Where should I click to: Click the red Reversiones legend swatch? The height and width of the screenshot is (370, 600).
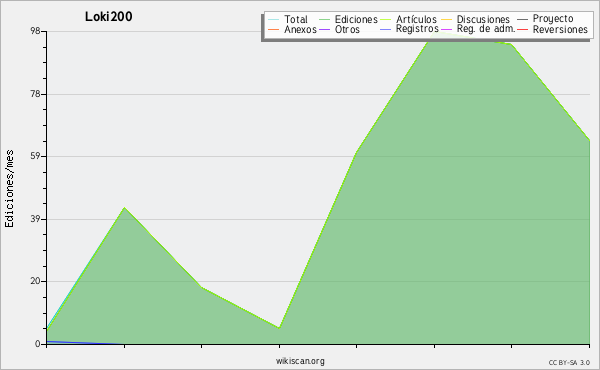coord(522,29)
